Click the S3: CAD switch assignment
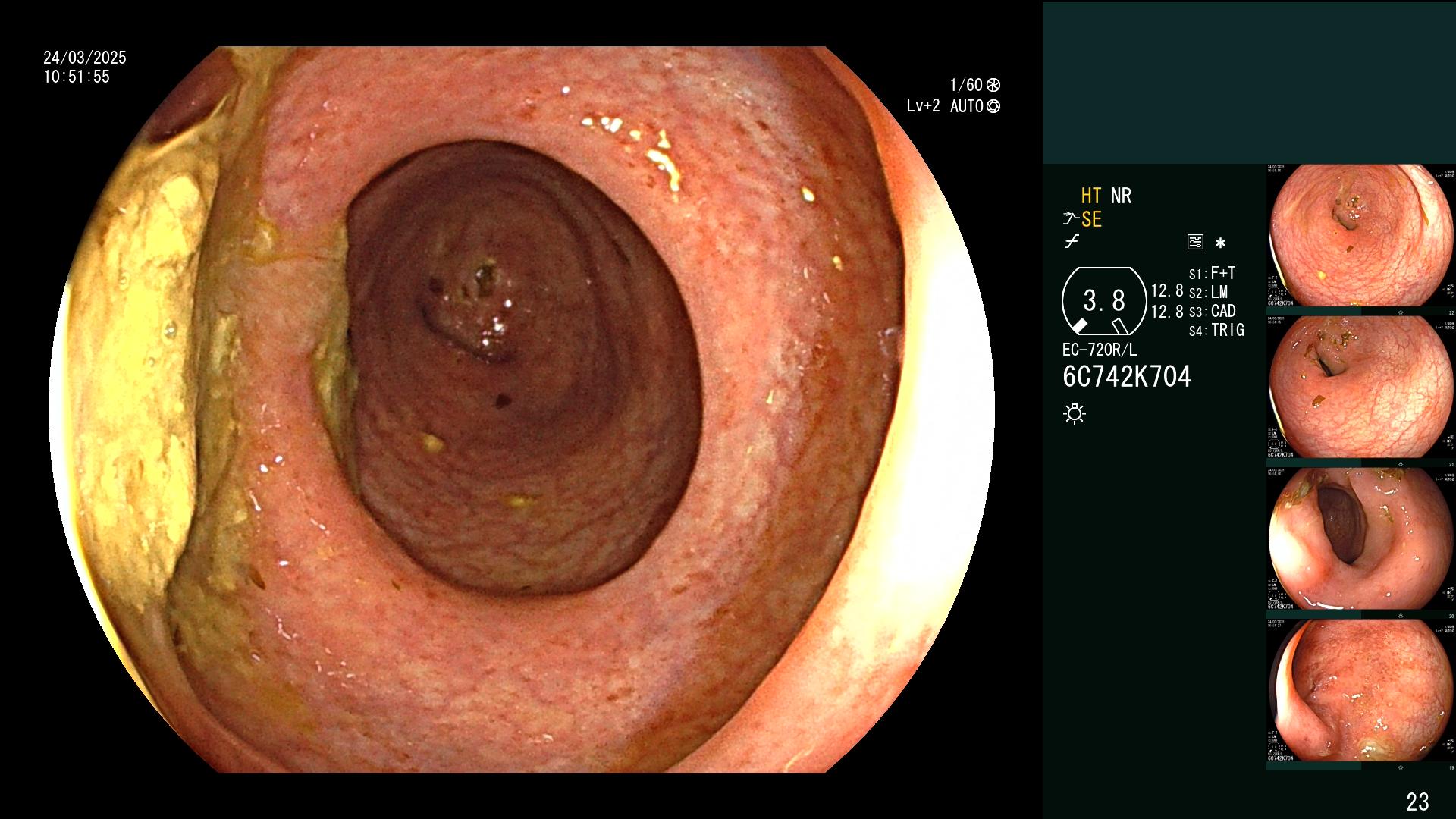Image resolution: width=1456 pixels, height=819 pixels. tap(1212, 311)
